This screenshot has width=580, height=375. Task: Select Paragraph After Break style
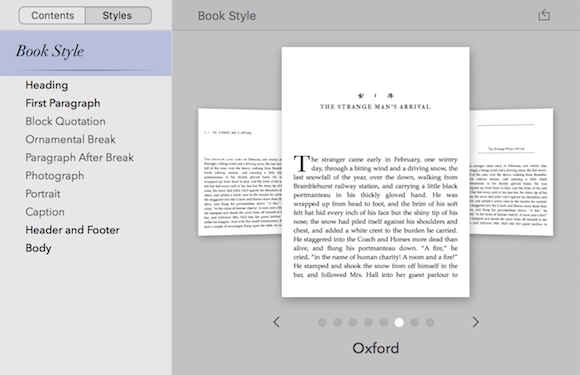pyautogui.click(x=80, y=158)
